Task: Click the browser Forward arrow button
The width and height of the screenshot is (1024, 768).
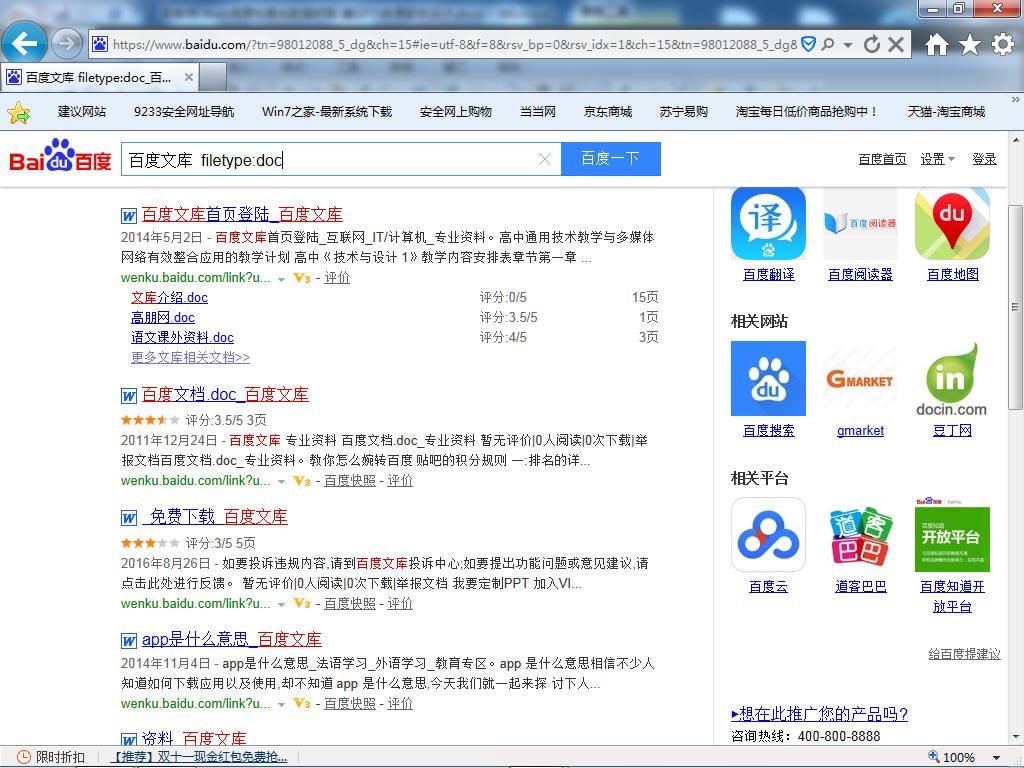Action: (x=66, y=44)
